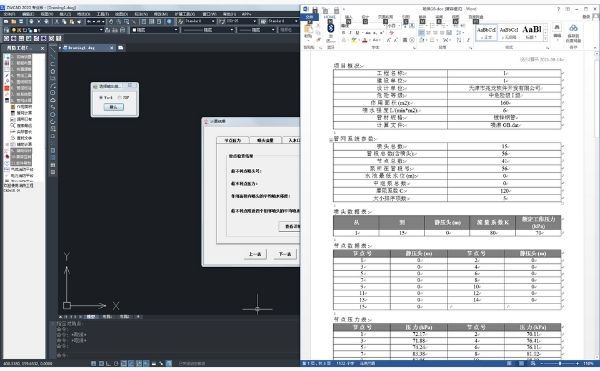This screenshot has height=371, width=600.
Task: Click the New drawing icon in ZWCAD toolbar
Action: [x=7, y=21]
